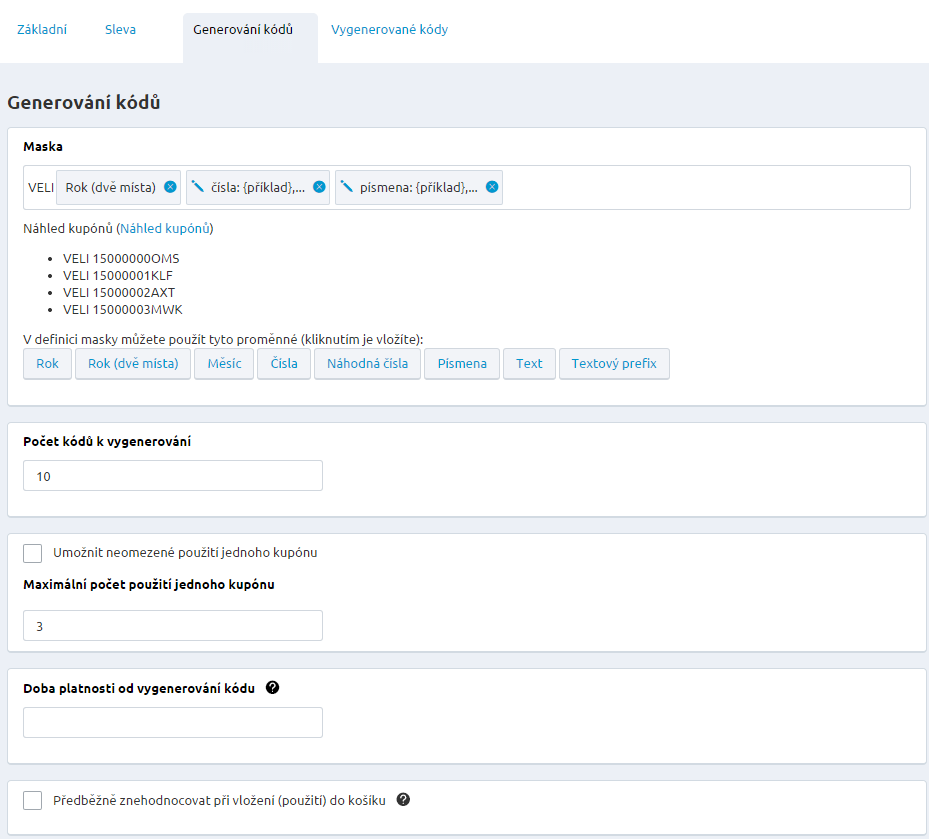Image resolution: width=929 pixels, height=839 pixels.
Task: Edit the 'písmena' tag pencil icon
Action: pyautogui.click(x=347, y=186)
